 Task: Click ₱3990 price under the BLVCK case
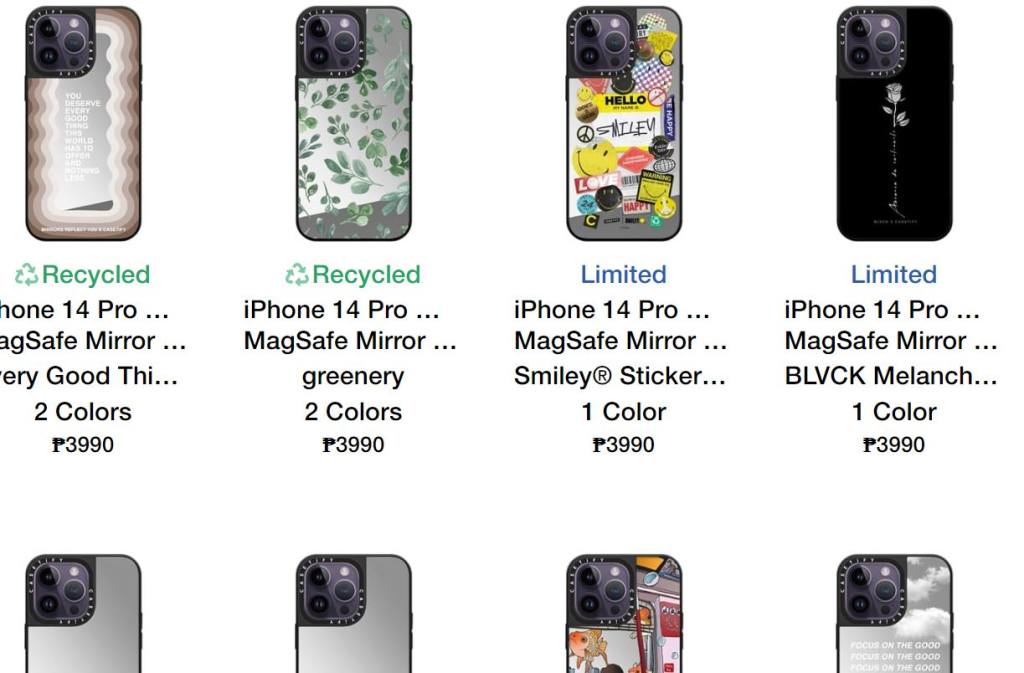point(894,445)
